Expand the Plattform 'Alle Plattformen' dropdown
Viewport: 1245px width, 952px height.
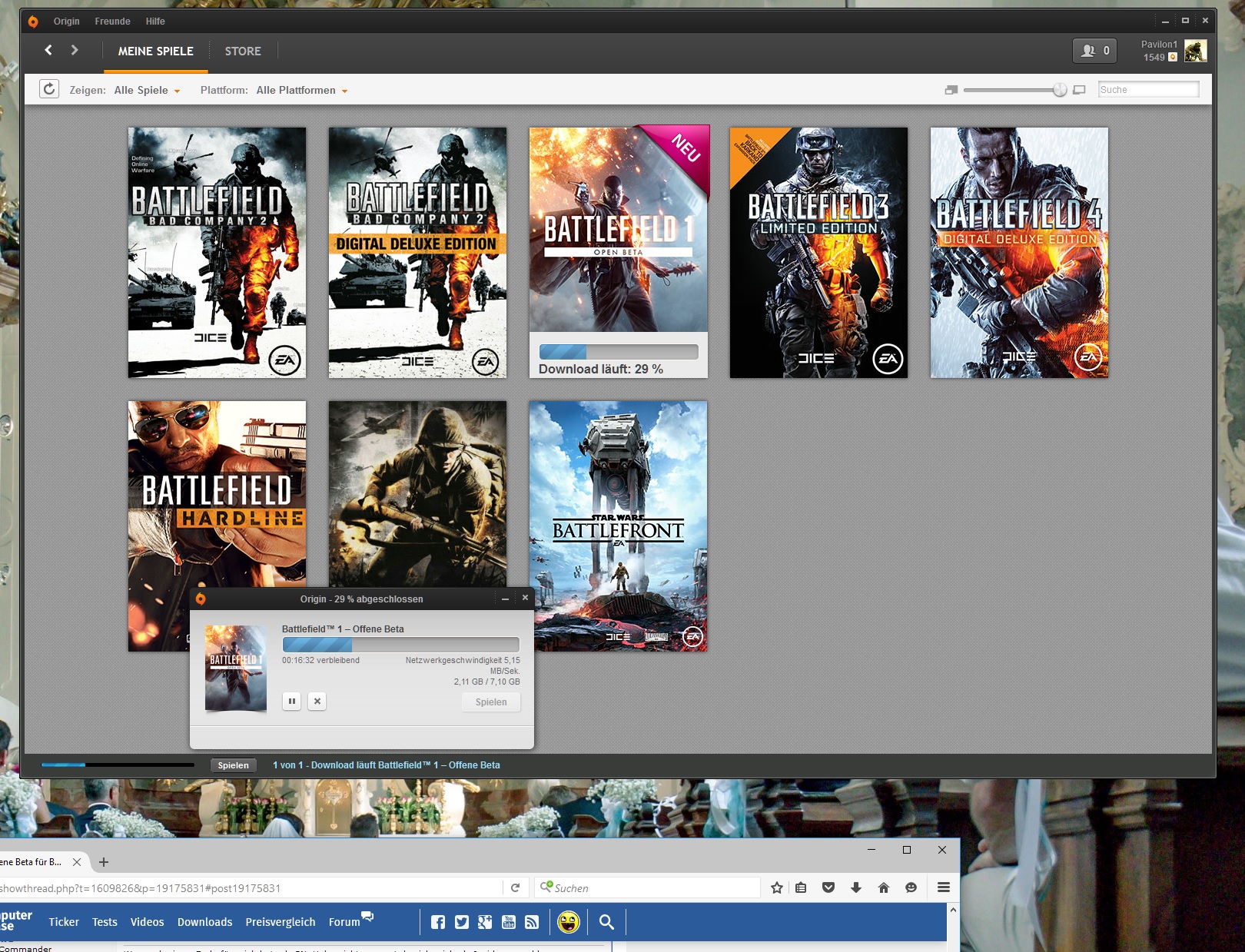point(302,91)
